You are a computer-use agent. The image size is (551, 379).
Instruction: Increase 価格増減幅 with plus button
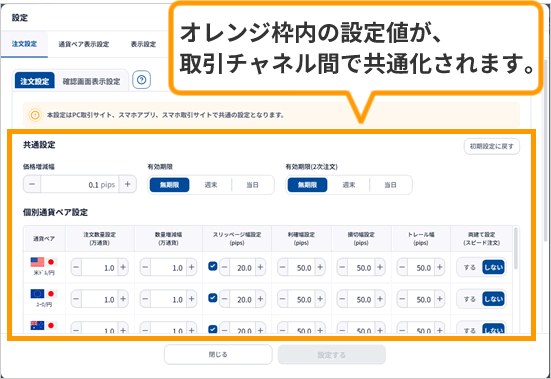coord(128,184)
